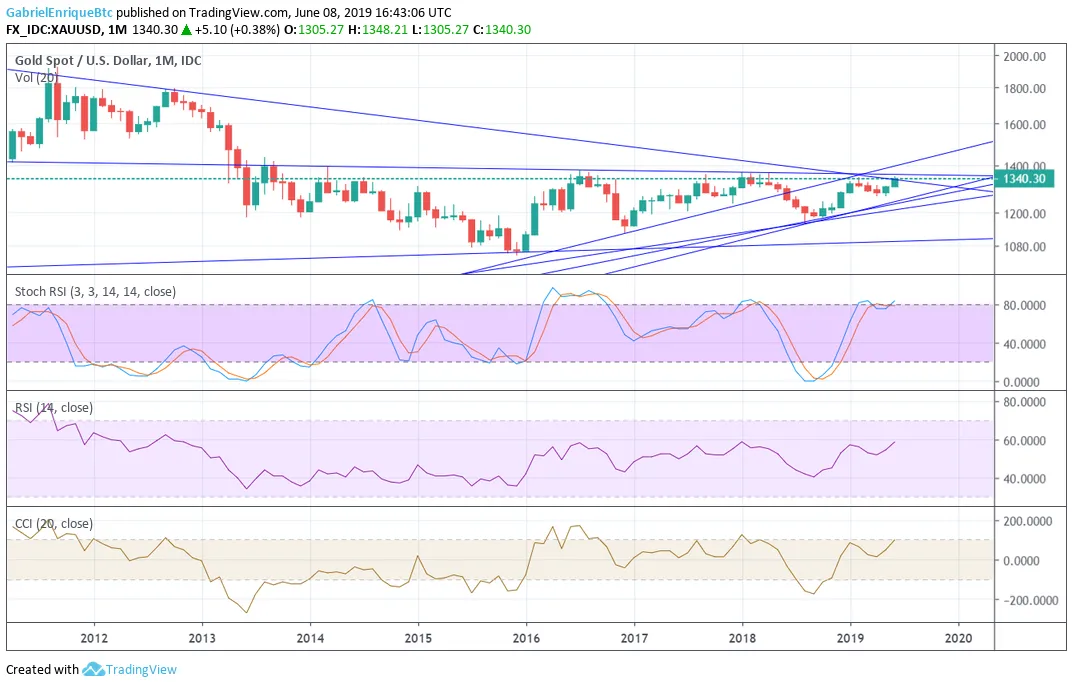
Task: Click the 1340.30 current price label
Action: [x=1025, y=179]
